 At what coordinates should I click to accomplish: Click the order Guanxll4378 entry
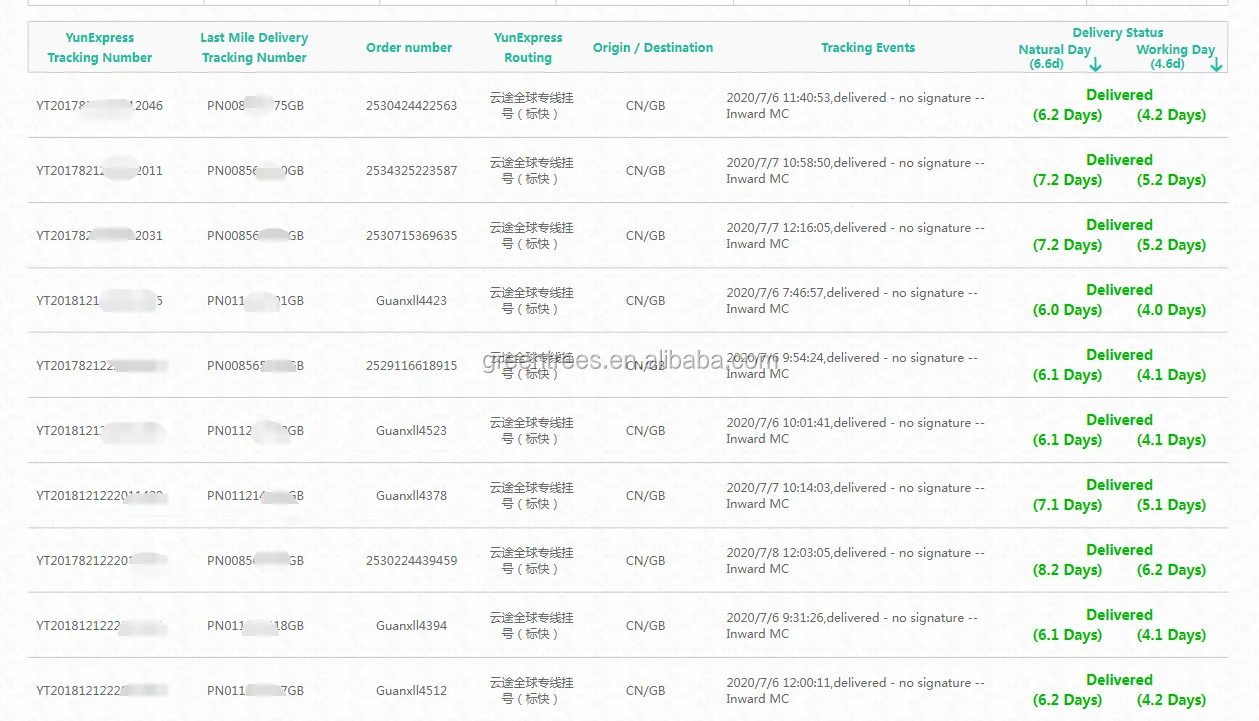coord(411,496)
